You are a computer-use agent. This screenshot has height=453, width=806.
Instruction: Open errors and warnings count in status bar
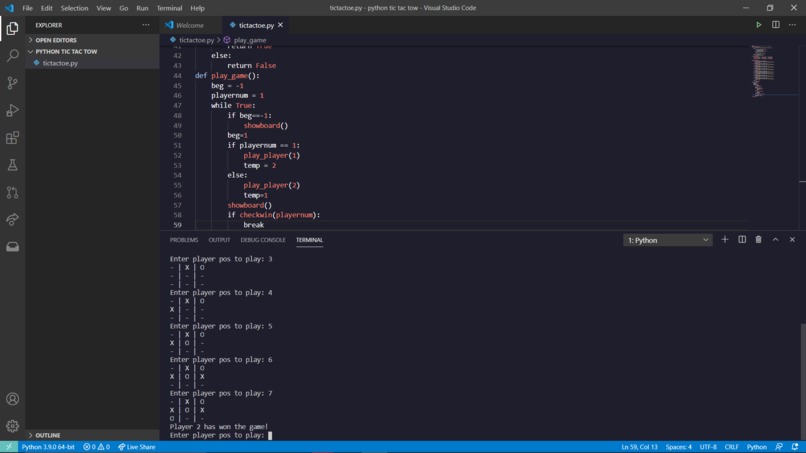pyautogui.click(x=96, y=447)
